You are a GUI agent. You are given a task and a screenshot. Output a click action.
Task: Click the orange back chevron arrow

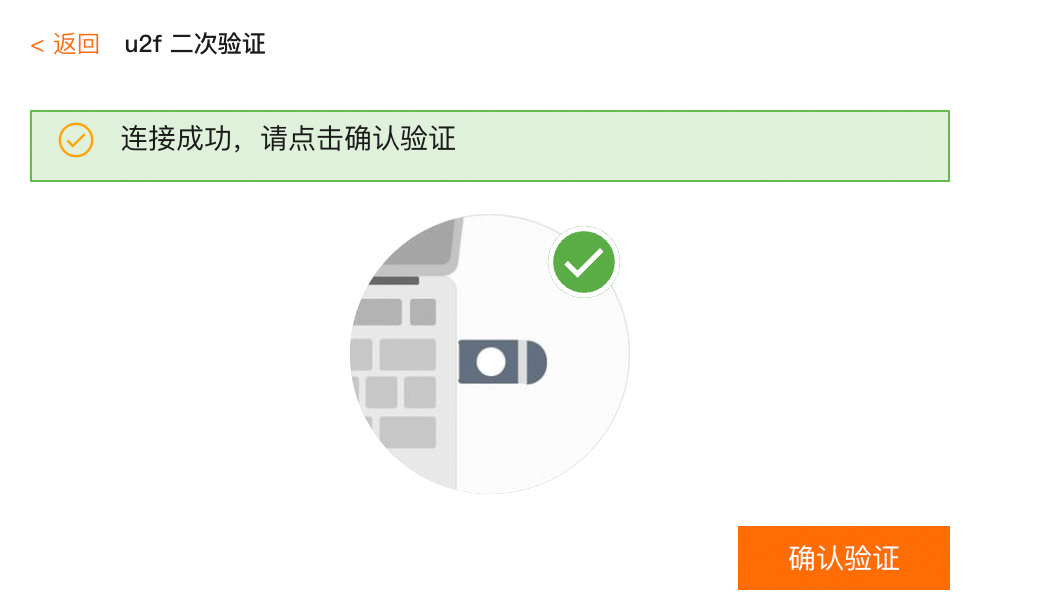(37, 46)
